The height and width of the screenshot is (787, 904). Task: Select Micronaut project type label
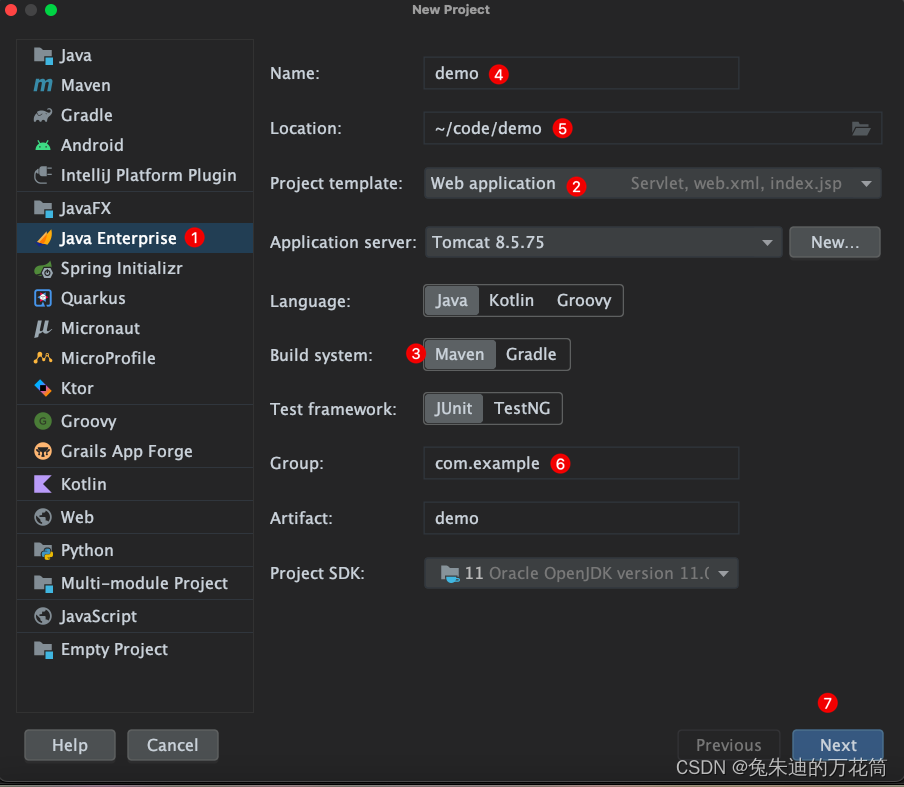[100, 329]
